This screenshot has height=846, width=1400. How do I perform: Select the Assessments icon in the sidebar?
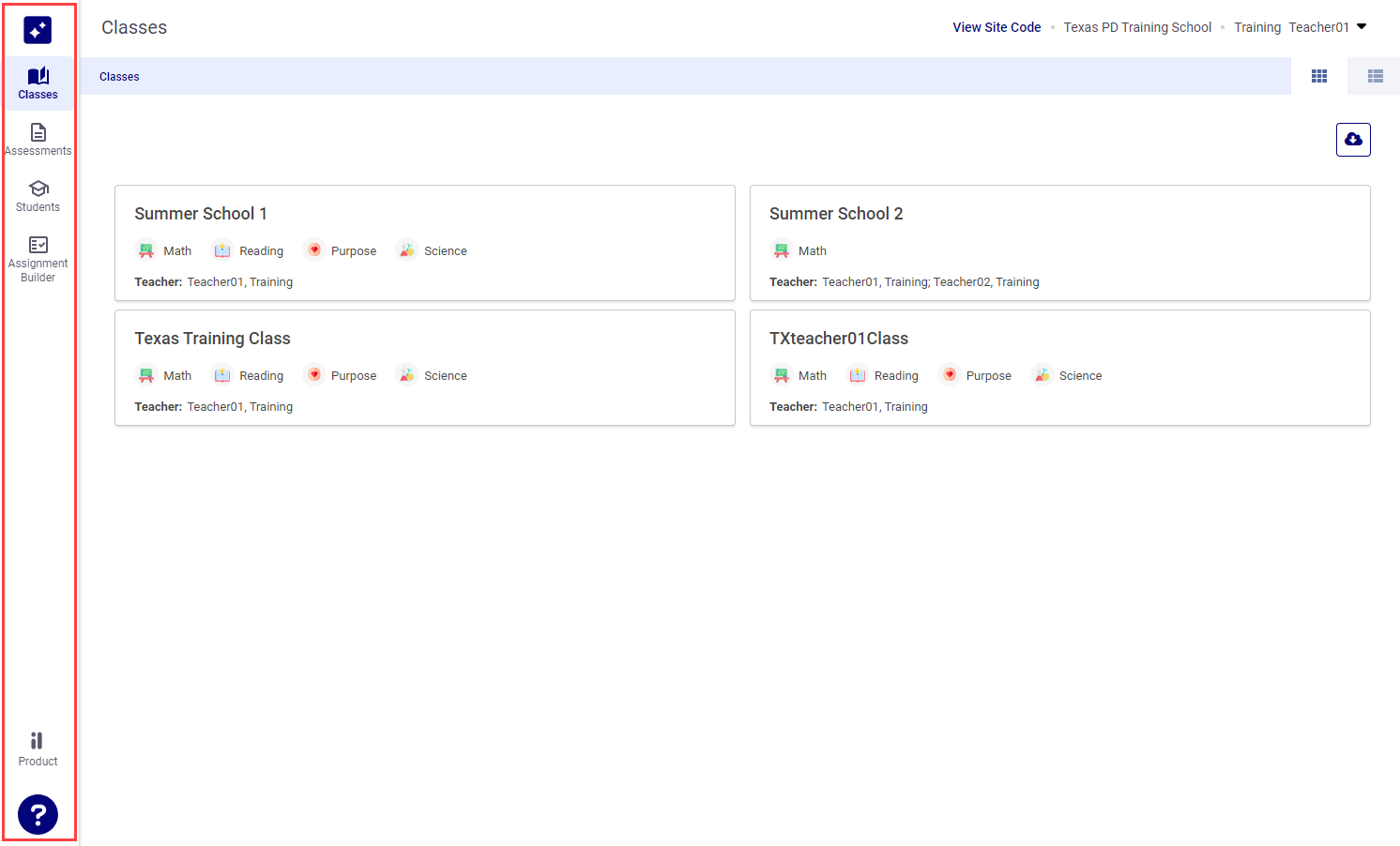pyautogui.click(x=38, y=139)
